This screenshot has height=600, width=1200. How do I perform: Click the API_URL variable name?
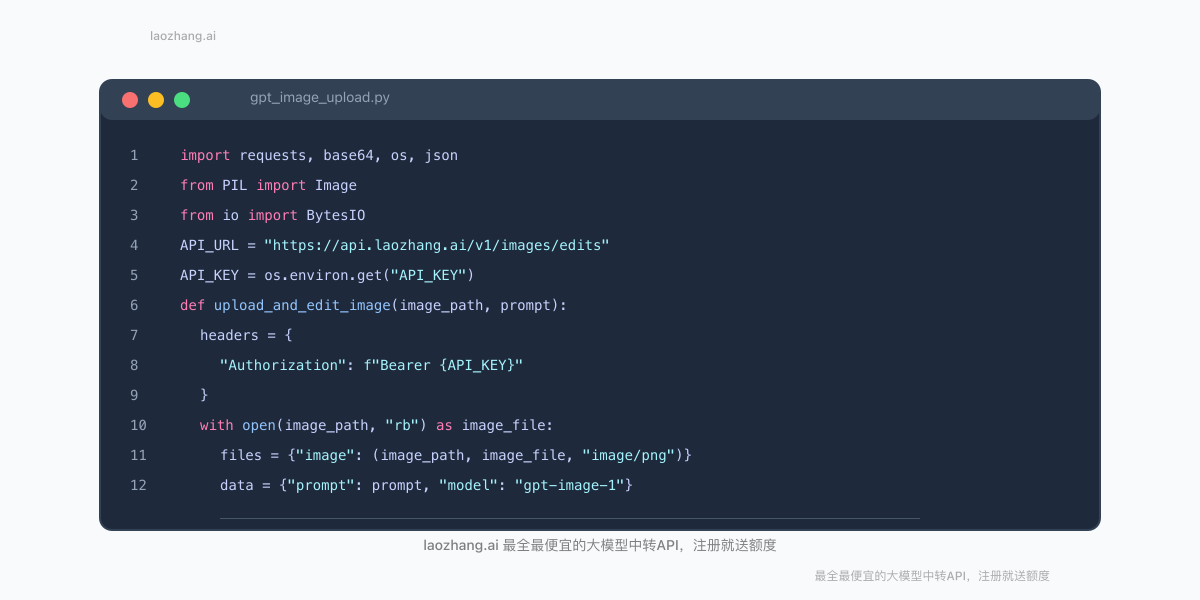pos(209,245)
